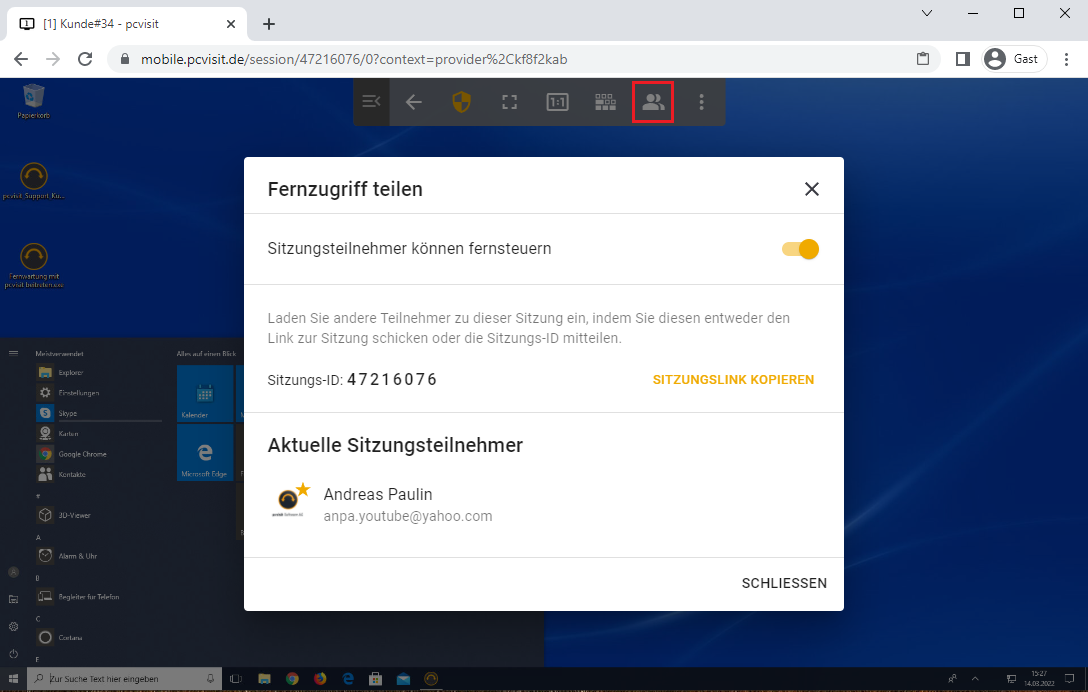Open the monitor grid selection icon
This screenshot has height=692, width=1088.
coord(605,102)
